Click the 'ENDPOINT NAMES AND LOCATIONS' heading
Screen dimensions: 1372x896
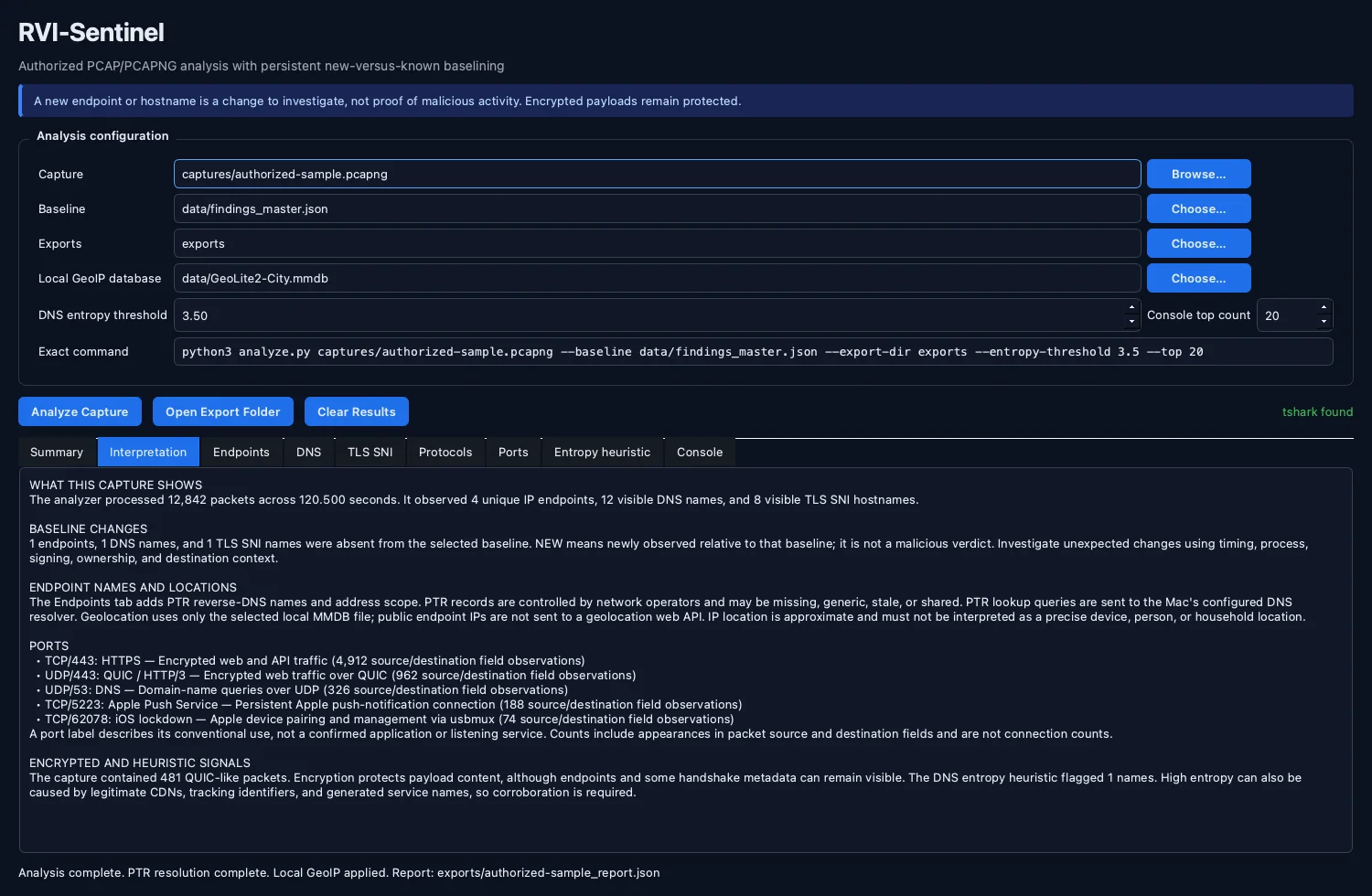134,588
